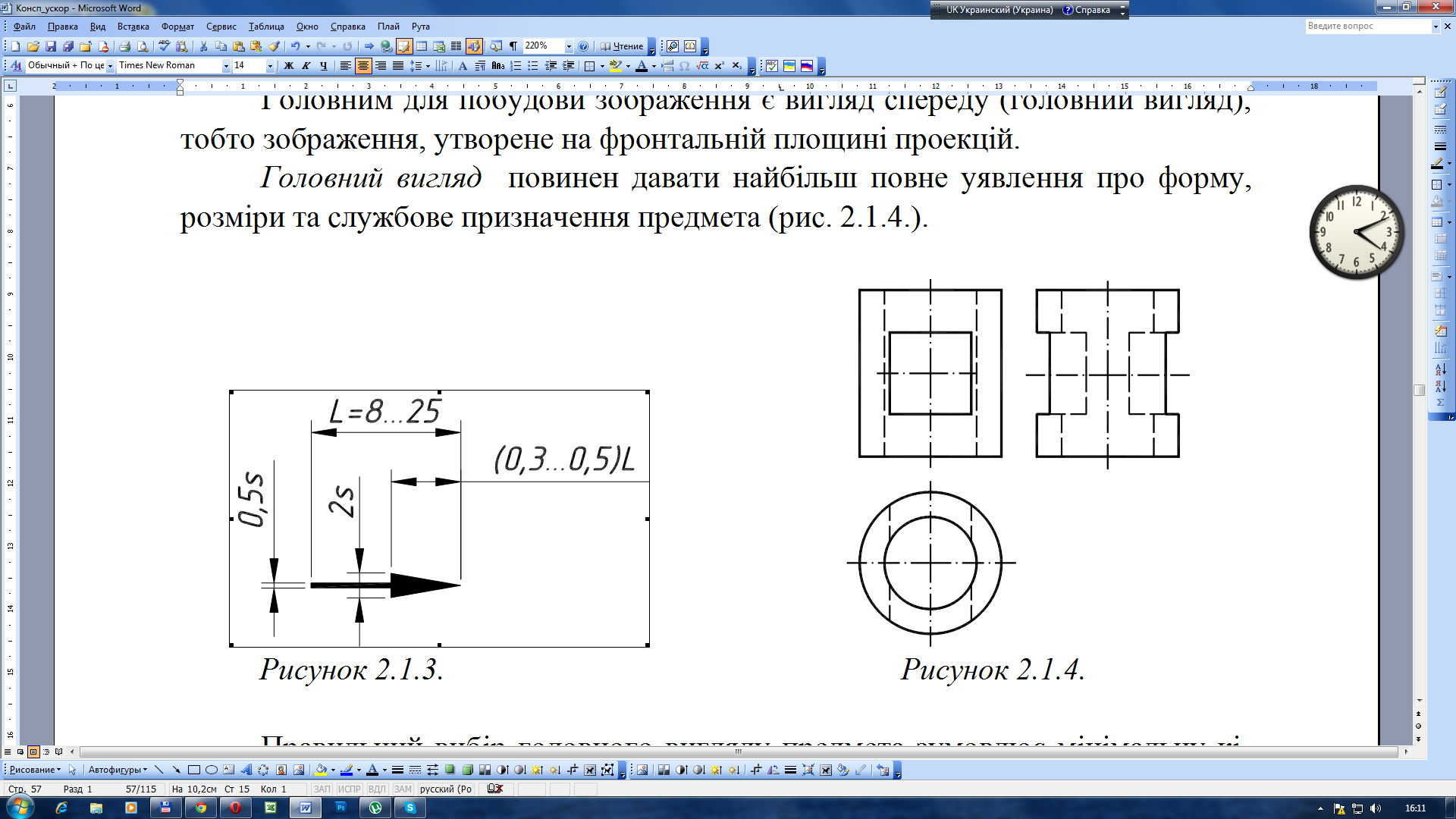The image size is (1456, 819).
Task: Expand the font color arrow in Formatting toolbar
Action: [654, 66]
